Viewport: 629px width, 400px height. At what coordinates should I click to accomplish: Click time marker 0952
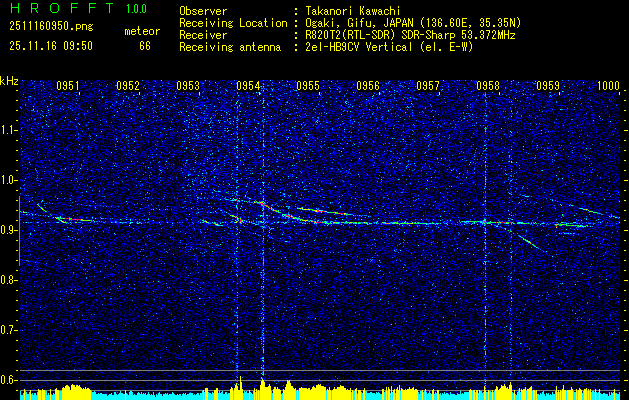pos(128,85)
